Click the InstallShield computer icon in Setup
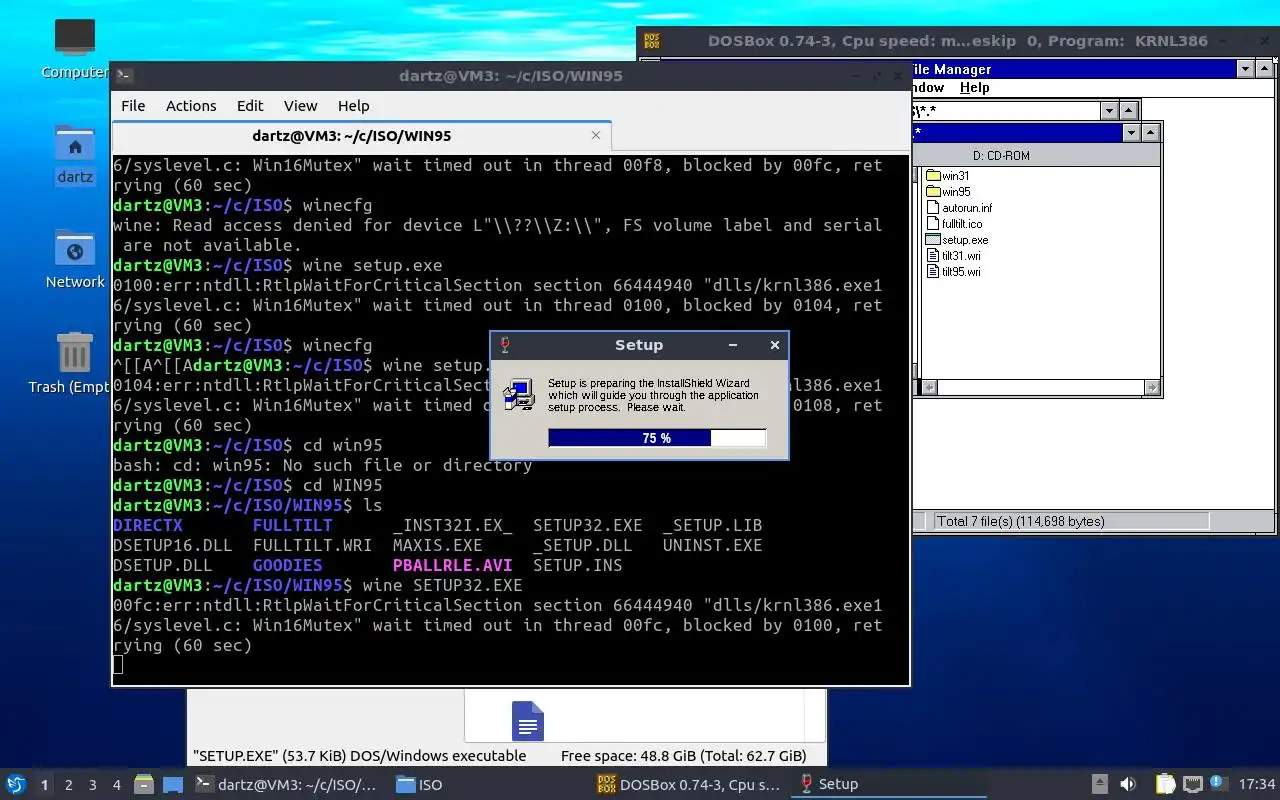Image resolution: width=1280 pixels, height=800 pixels. point(518,395)
